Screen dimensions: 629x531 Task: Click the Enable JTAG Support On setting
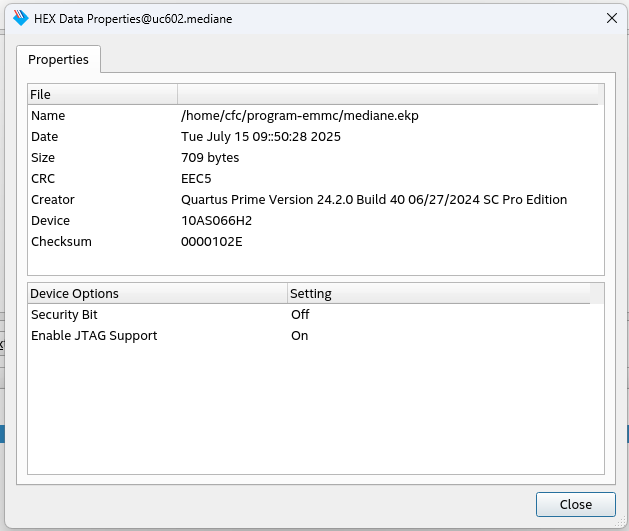[x=299, y=336]
